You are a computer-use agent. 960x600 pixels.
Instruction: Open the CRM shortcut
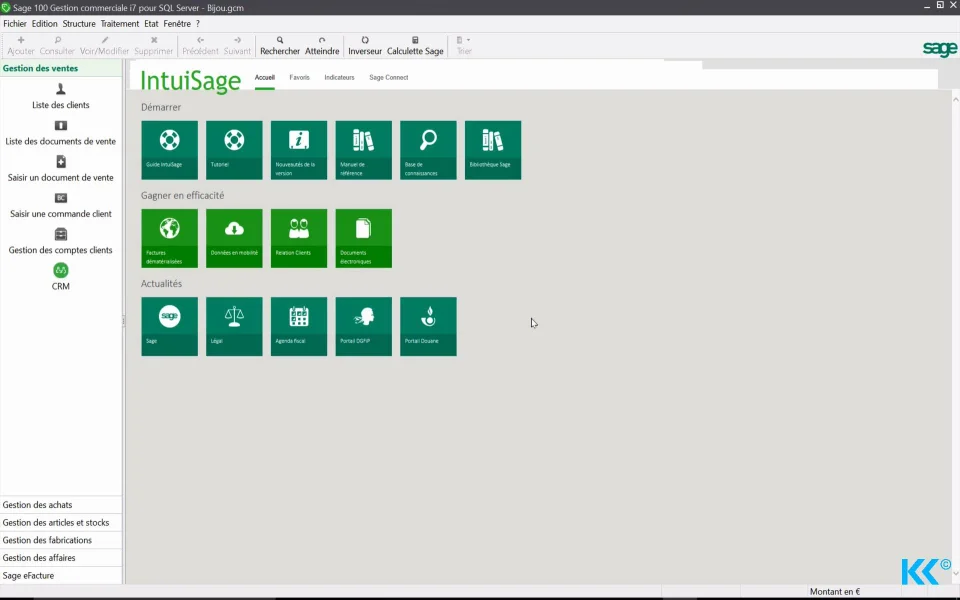click(61, 277)
